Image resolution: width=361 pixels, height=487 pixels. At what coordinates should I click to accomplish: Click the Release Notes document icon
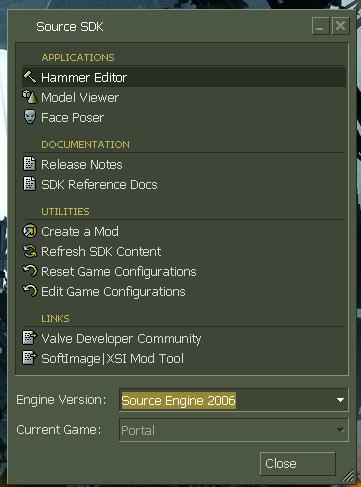[29, 164]
